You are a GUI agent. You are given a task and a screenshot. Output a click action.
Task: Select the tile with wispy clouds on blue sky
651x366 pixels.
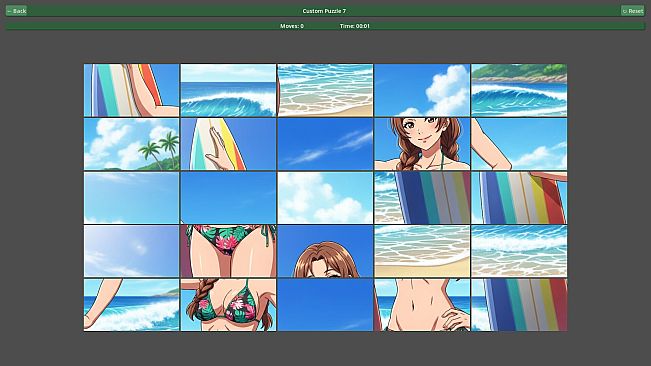(325, 144)
